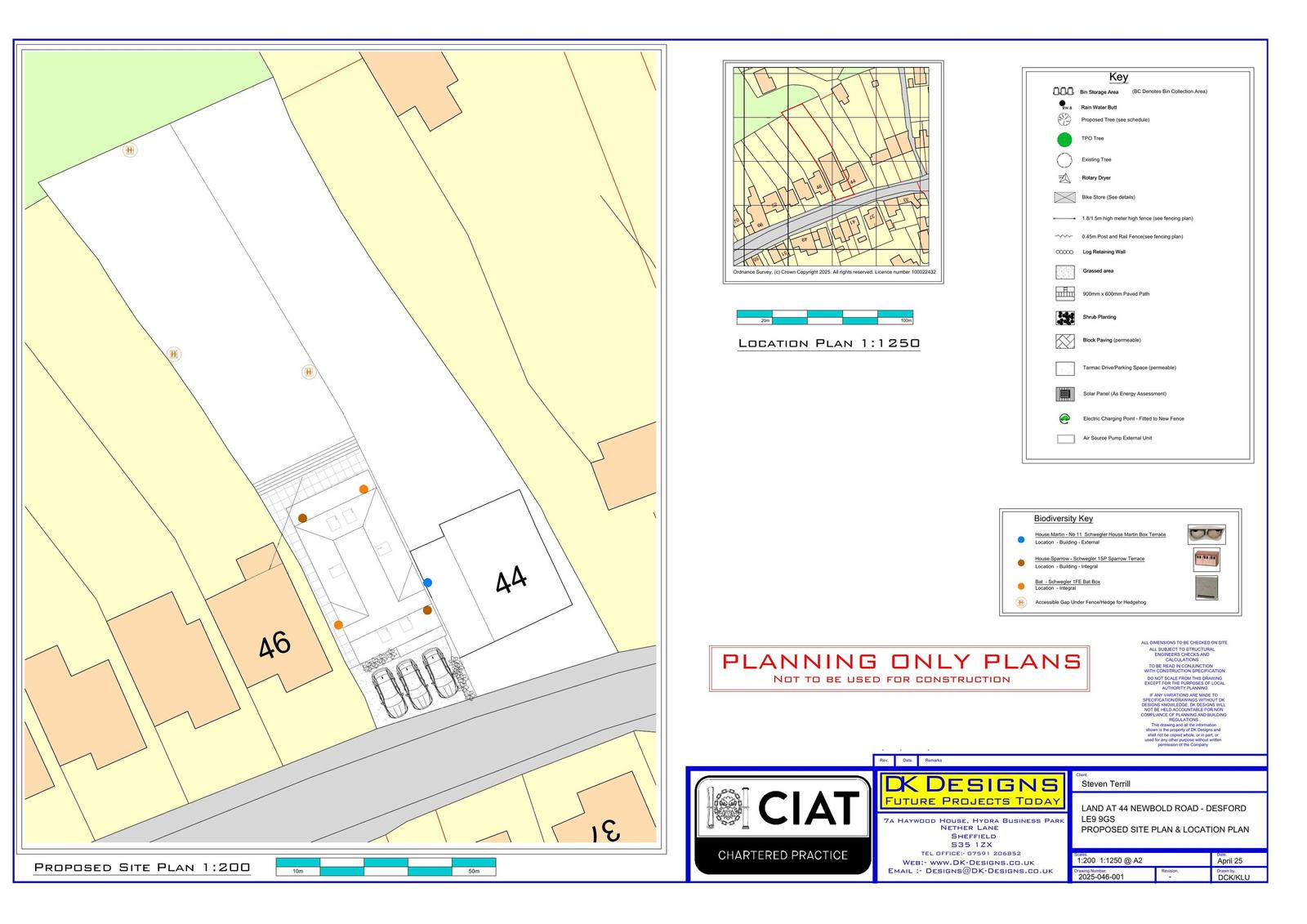Click the Proposed Tree symbol in Key
Image resolution: width=1307 pixels, height=924 pixels.
1064,120
